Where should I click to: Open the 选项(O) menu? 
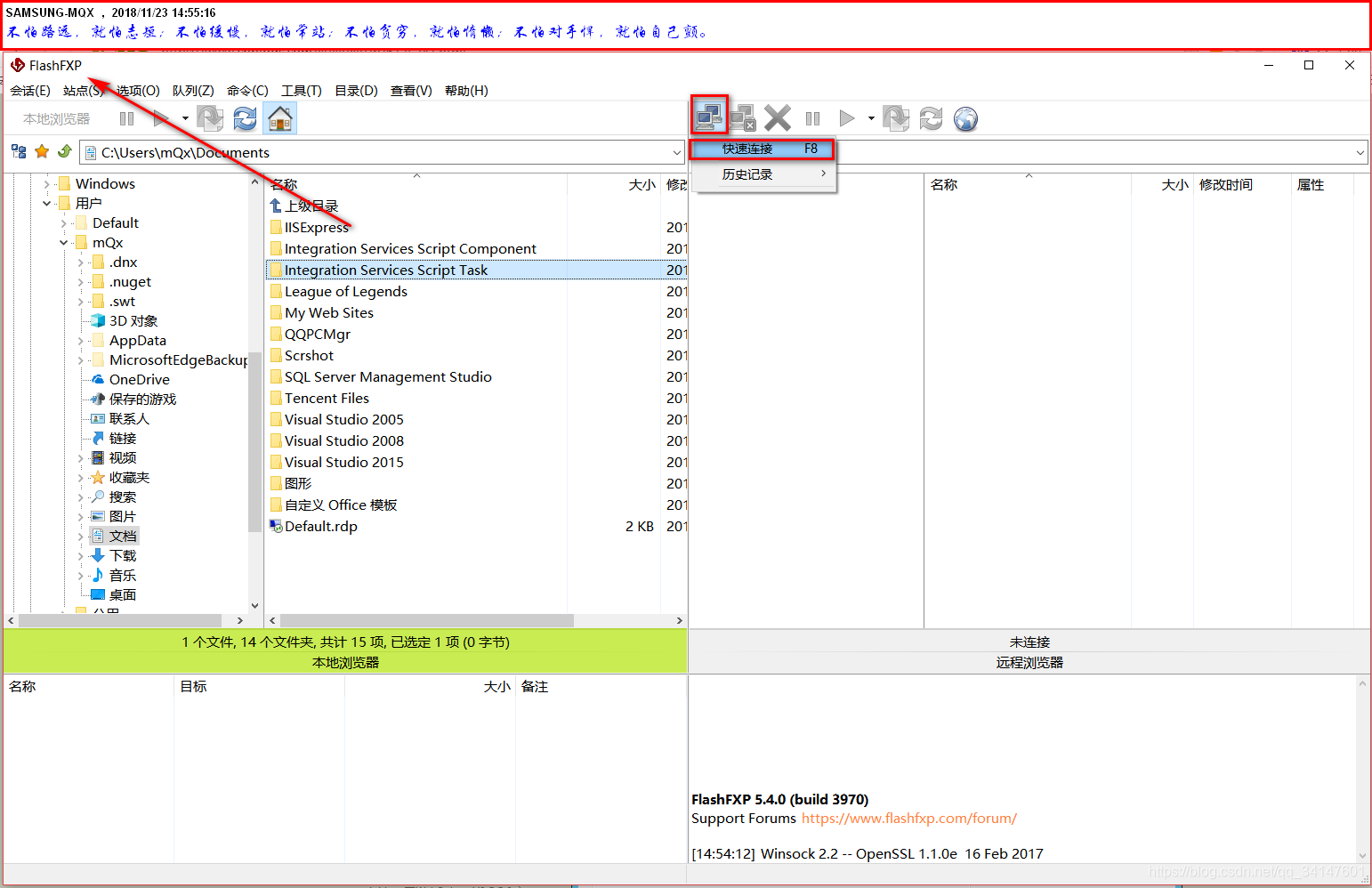(x=137, y=90)
